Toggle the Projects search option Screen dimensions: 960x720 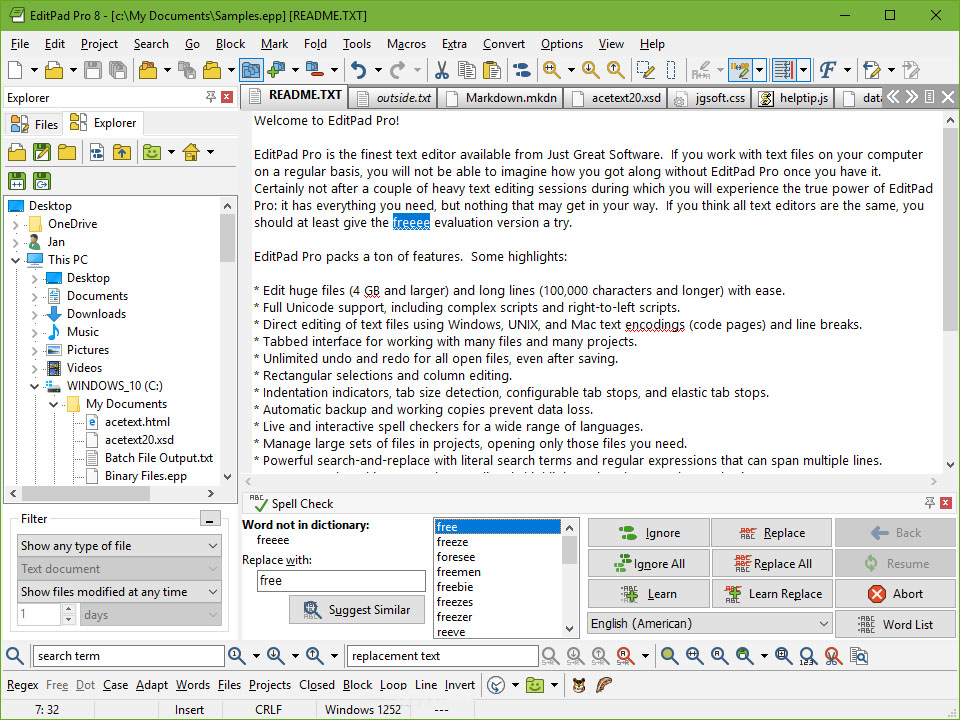pos(270,684)
